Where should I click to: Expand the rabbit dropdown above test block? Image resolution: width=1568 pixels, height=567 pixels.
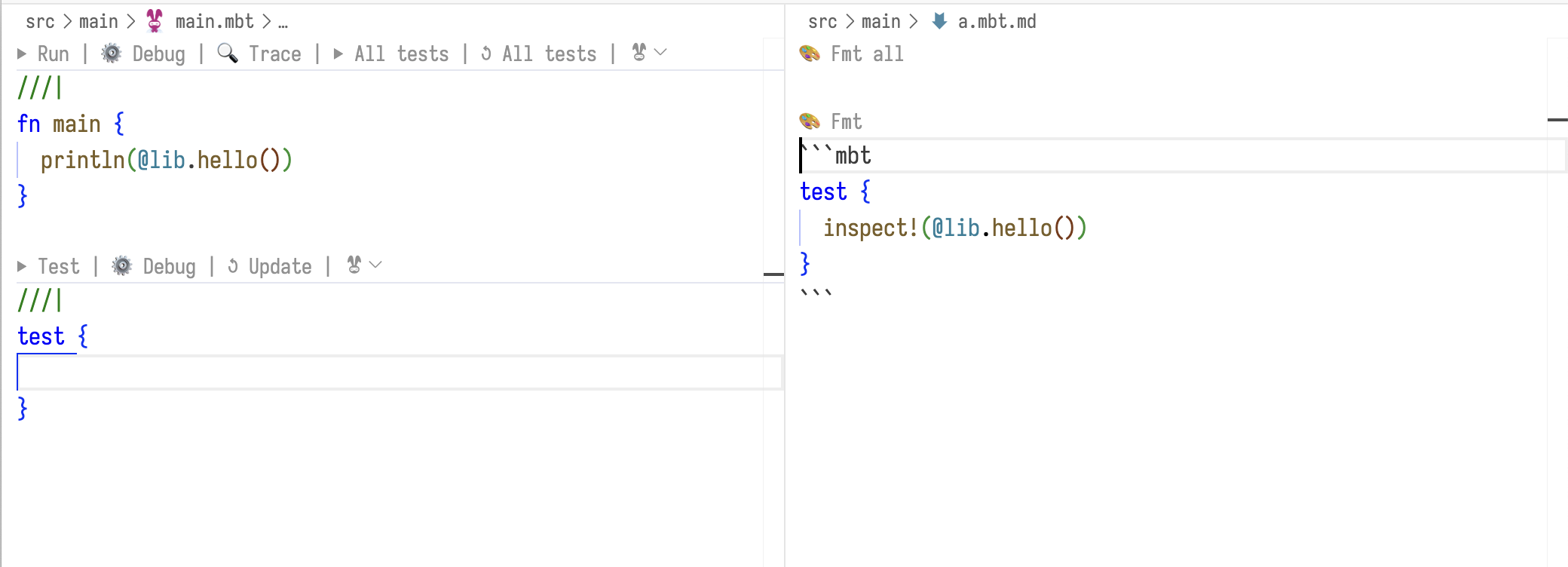pos(364,265)
